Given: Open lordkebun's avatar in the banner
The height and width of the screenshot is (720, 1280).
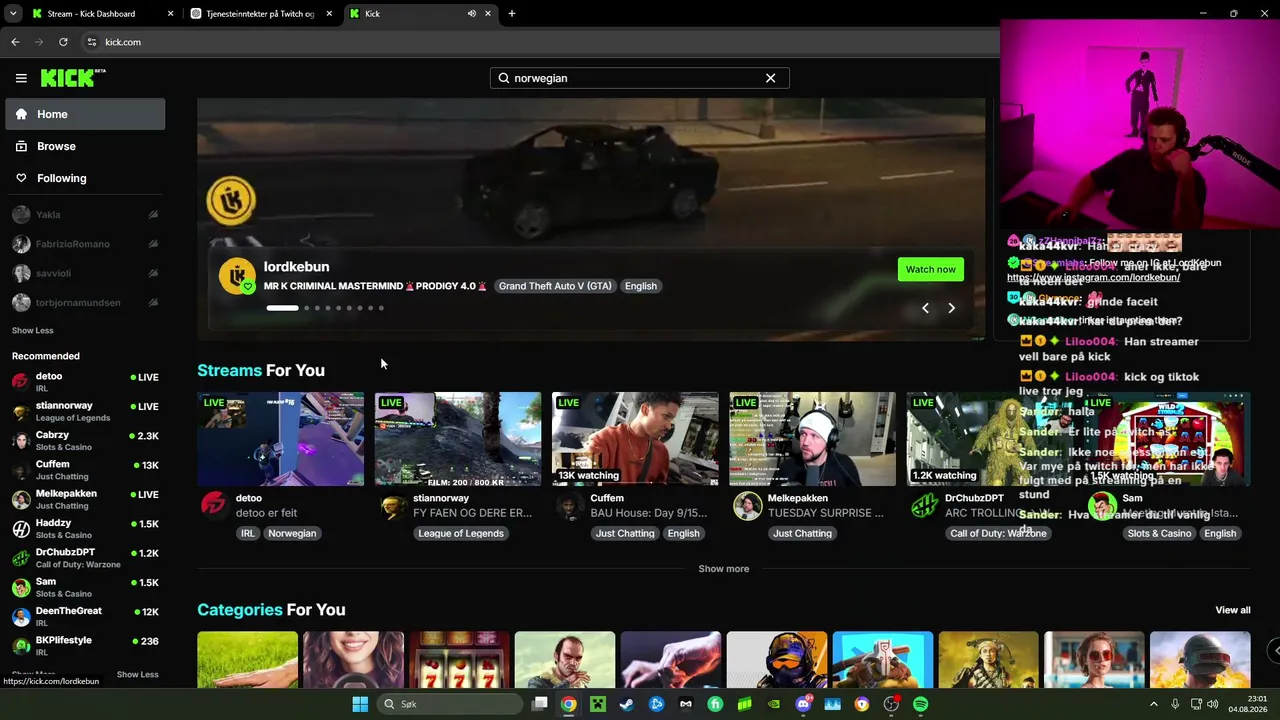Looking at the screenshot, I should [x=237, y=277].
